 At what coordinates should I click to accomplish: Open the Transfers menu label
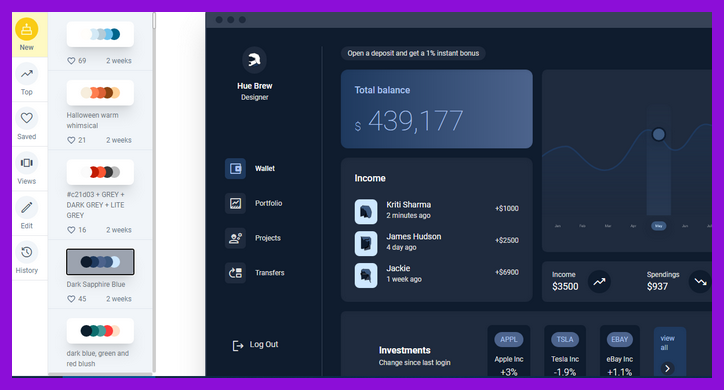click(x=270, y=273)
